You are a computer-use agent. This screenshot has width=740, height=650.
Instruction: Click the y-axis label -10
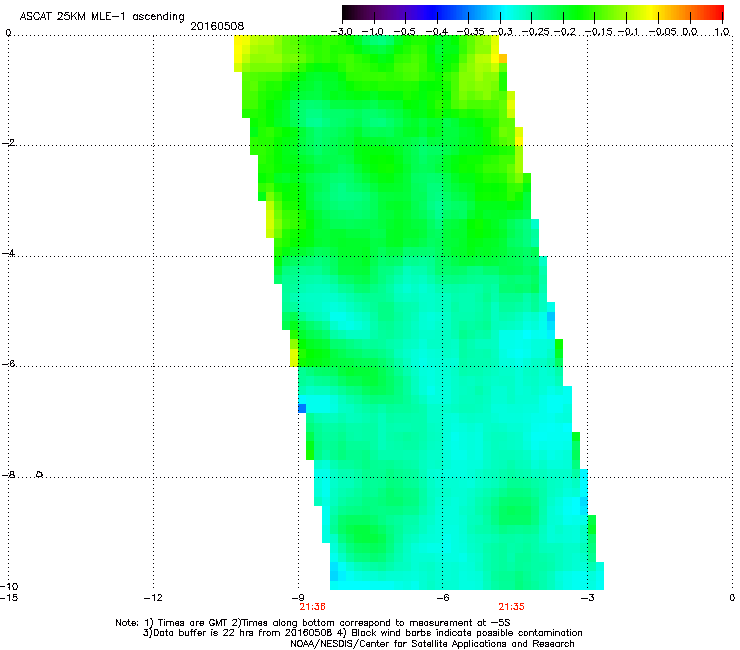pyautogui.click(x=9, y=587)
